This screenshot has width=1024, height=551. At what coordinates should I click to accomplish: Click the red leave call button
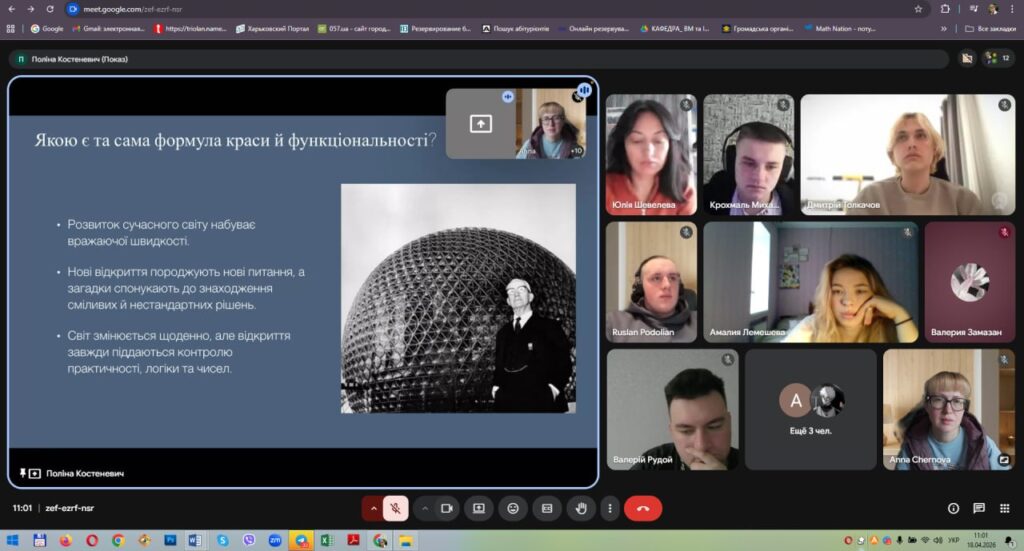643,508
